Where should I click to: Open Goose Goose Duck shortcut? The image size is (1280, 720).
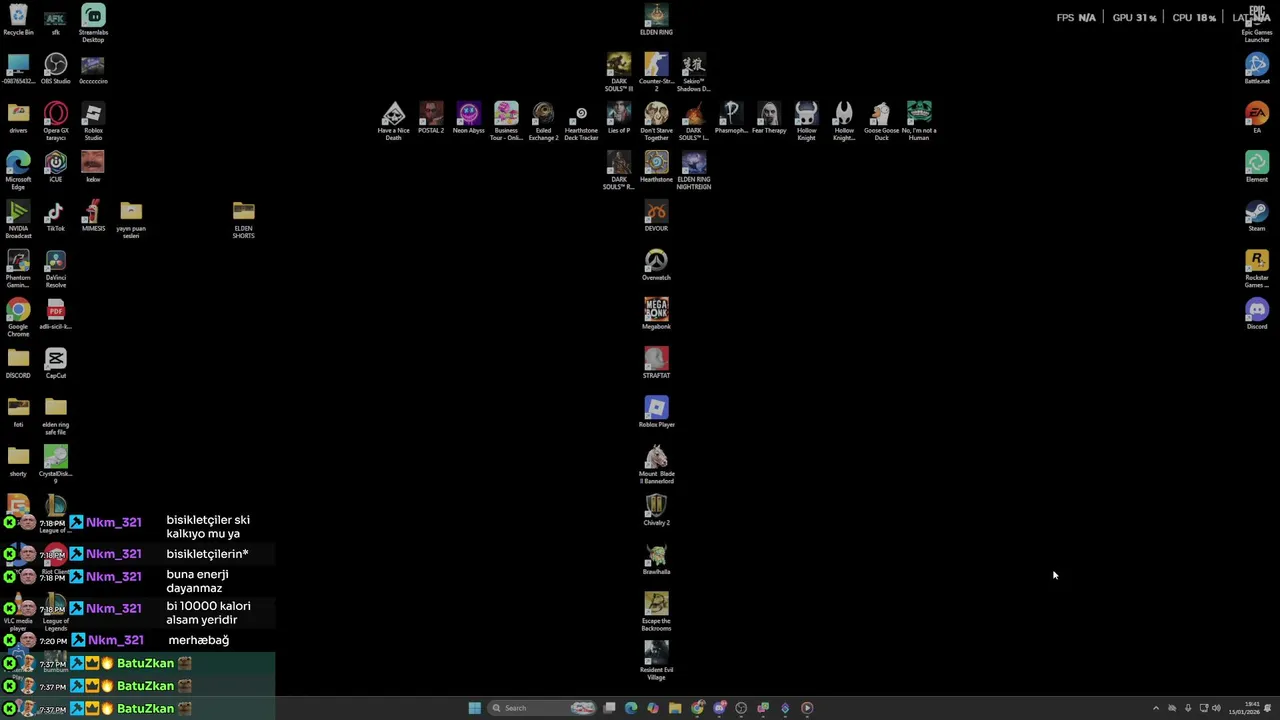pos(881,121)
